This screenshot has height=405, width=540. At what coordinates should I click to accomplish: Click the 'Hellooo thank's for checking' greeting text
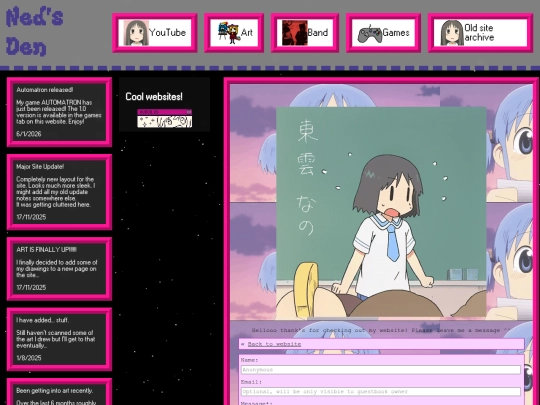(381, 330)
